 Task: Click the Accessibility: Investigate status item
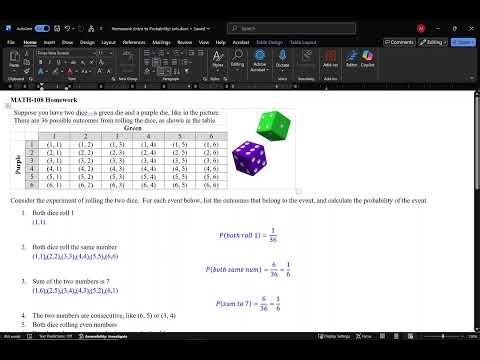point(103,336)
